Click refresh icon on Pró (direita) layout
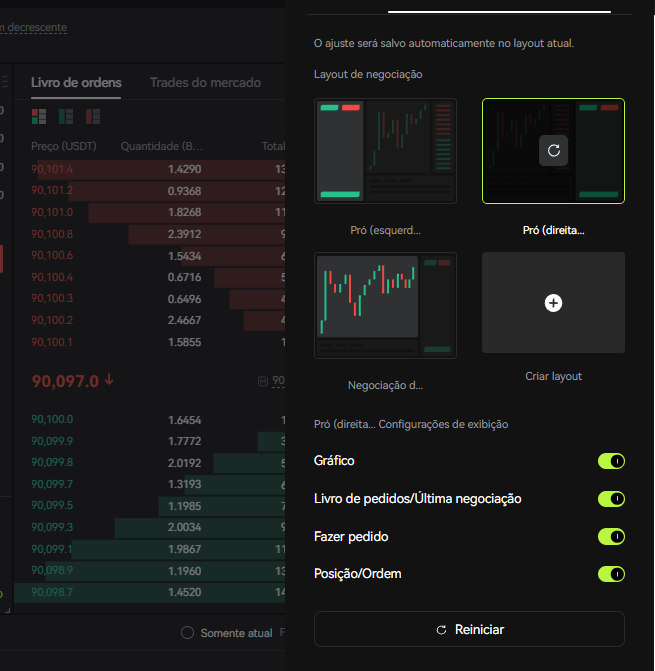The image size is (655, 671). [x=553, y=151]
